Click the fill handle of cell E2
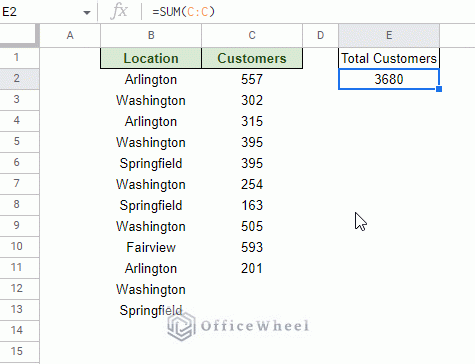Image resolution: width=475 pixels, height=364 pixels. (x=439, y=89)
